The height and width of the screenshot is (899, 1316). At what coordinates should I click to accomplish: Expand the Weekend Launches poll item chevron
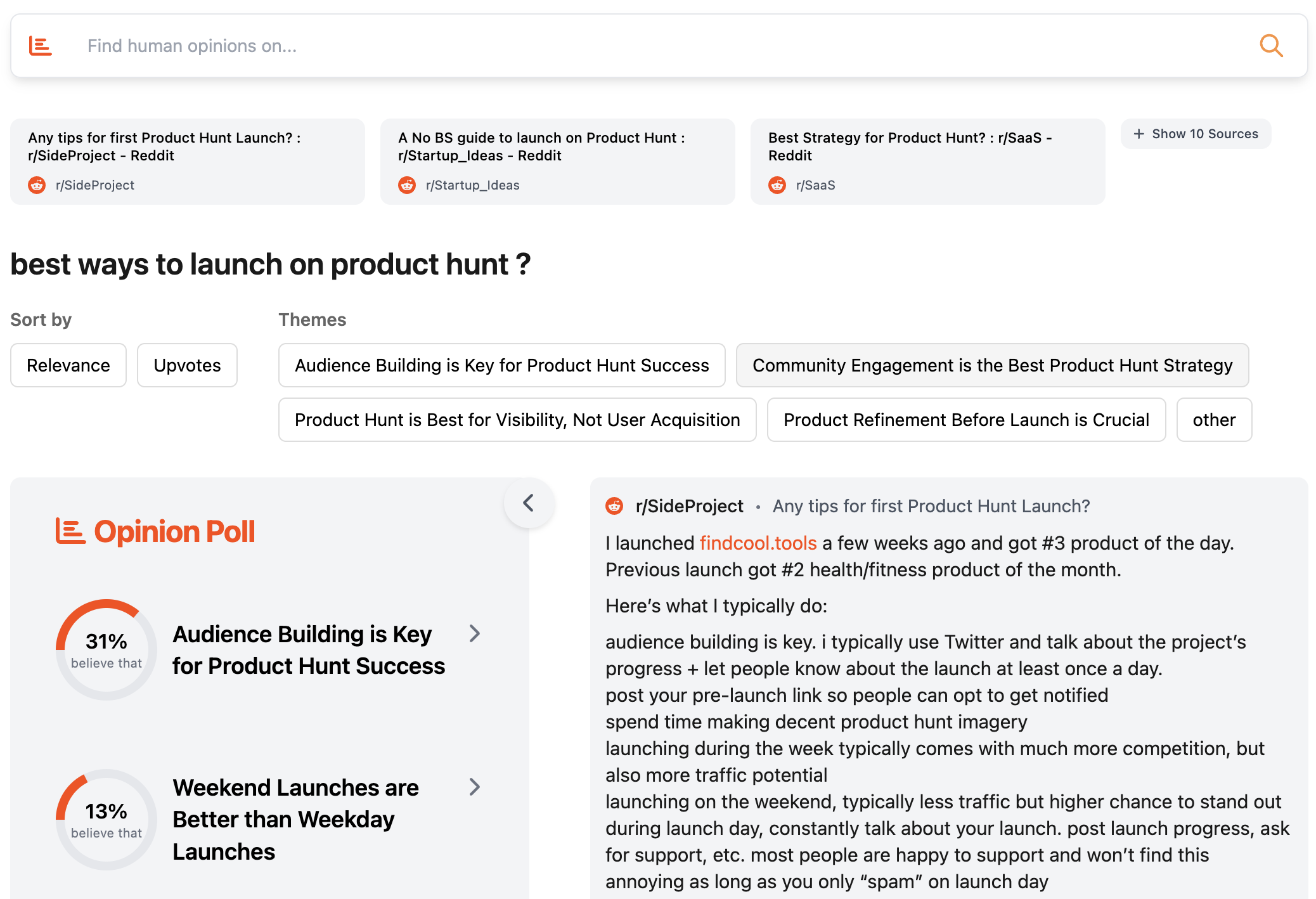click(475, 787)
